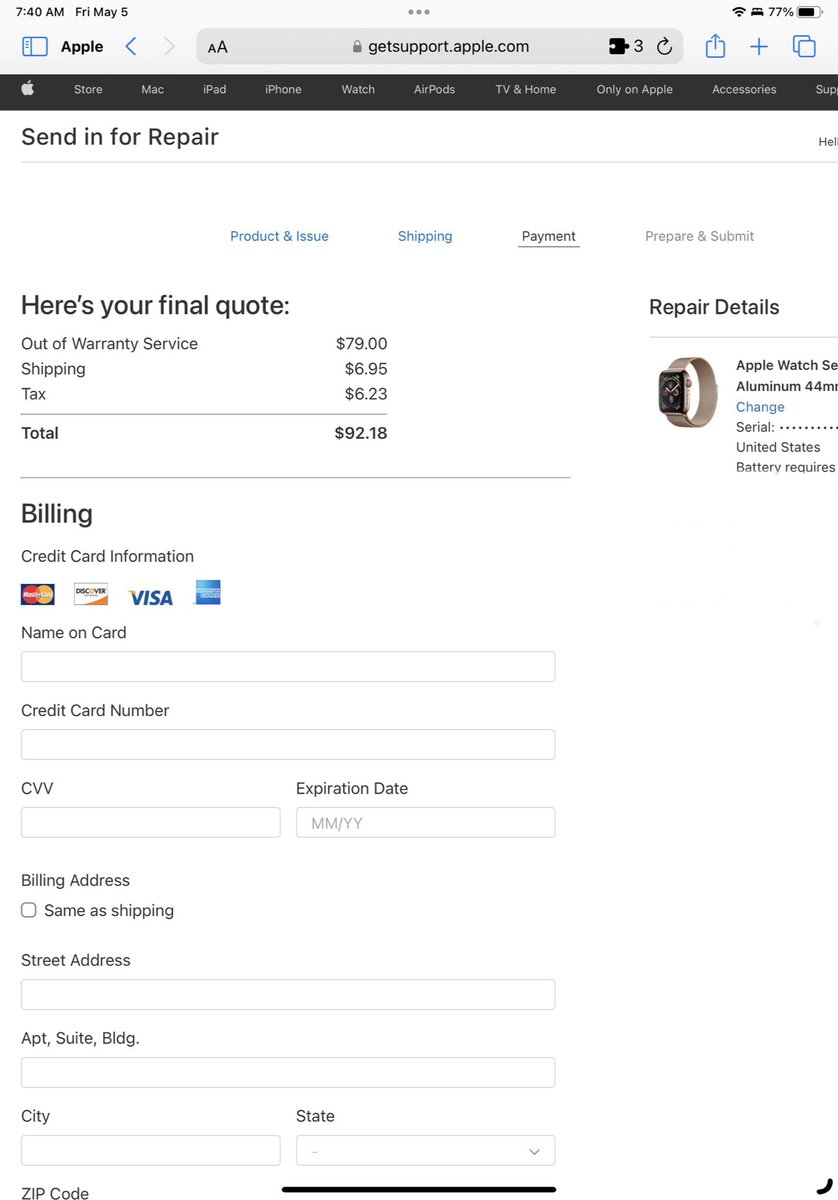This screenshot has height=1200, width=838.
Task: Focus the Apt, Suite, Bldg. field
Action: (288, 1073)
